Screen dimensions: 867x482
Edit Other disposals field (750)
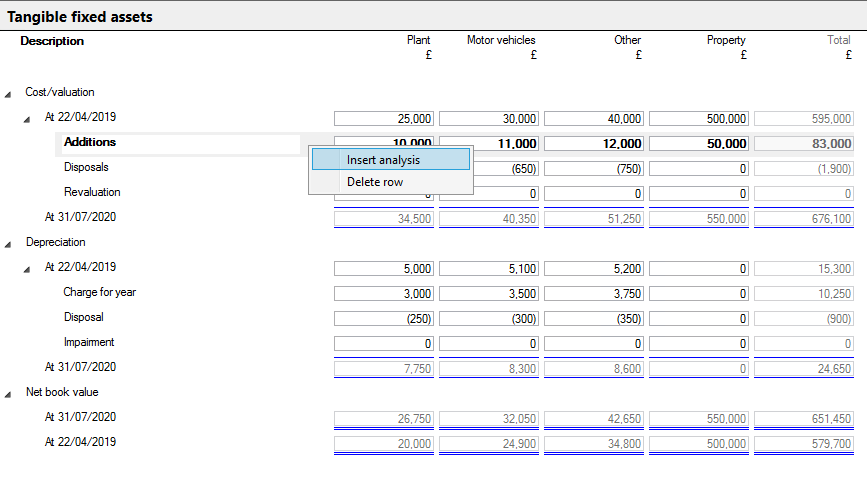coord(594,169)
